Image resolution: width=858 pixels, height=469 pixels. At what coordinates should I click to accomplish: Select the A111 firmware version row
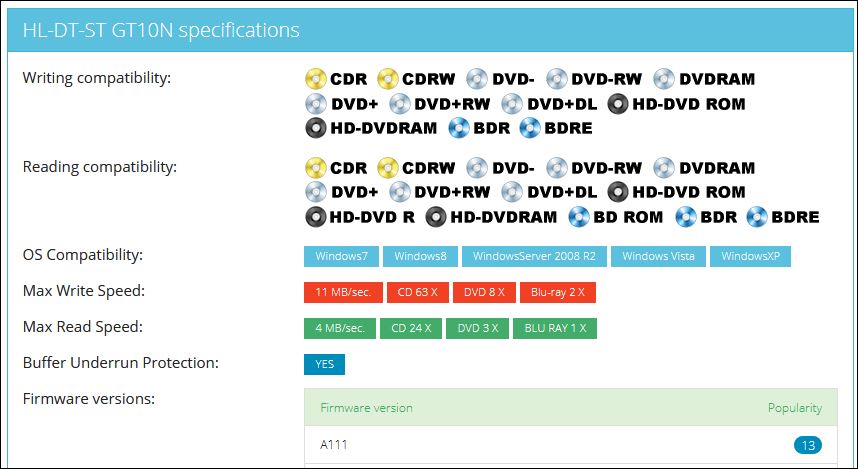coord(571,445)
